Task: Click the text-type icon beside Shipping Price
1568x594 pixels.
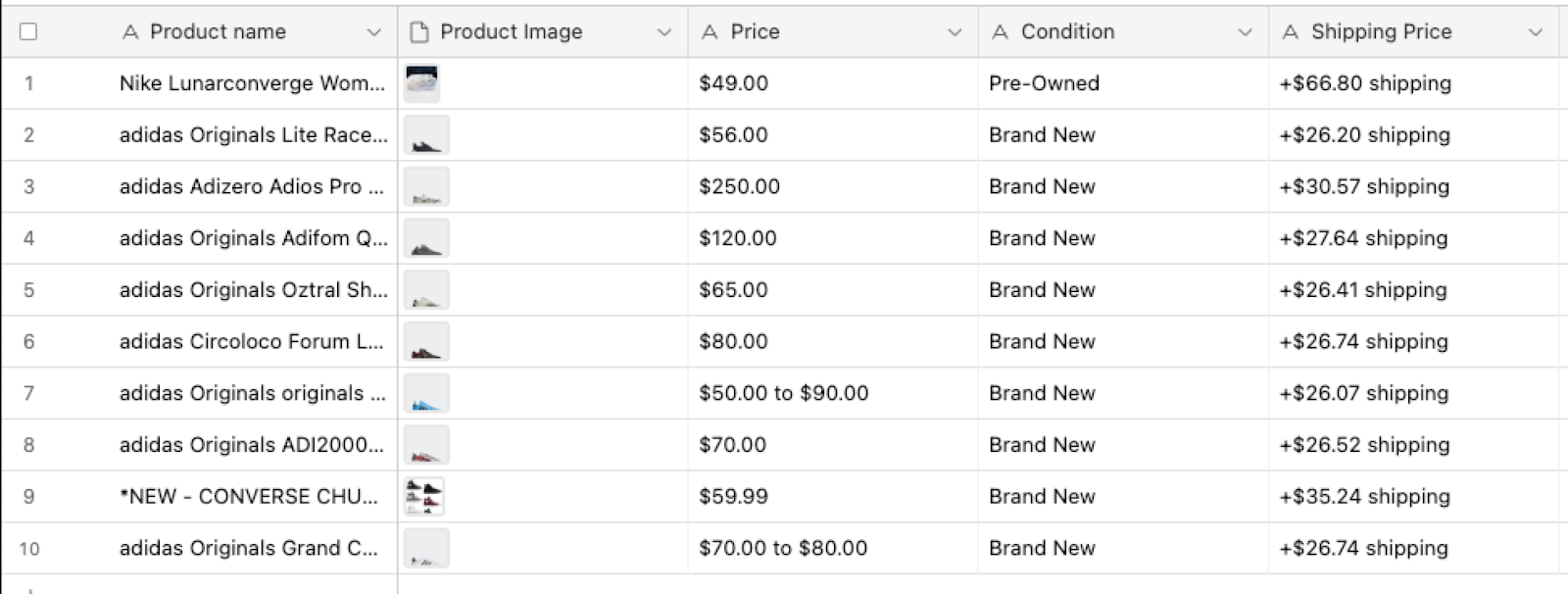Action: pyautogui.click(x=1291, y=32)
